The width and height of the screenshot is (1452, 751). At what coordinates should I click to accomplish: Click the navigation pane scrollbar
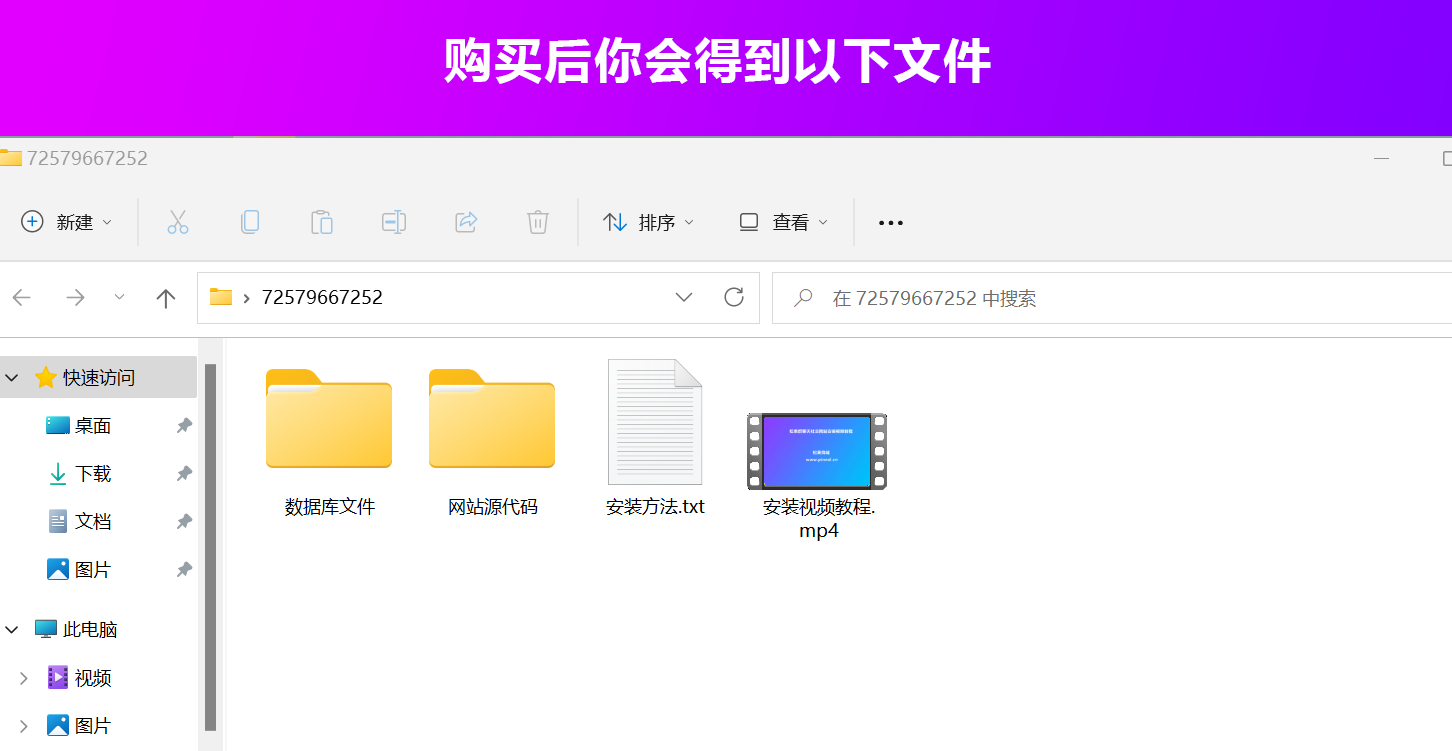(210, 547)
